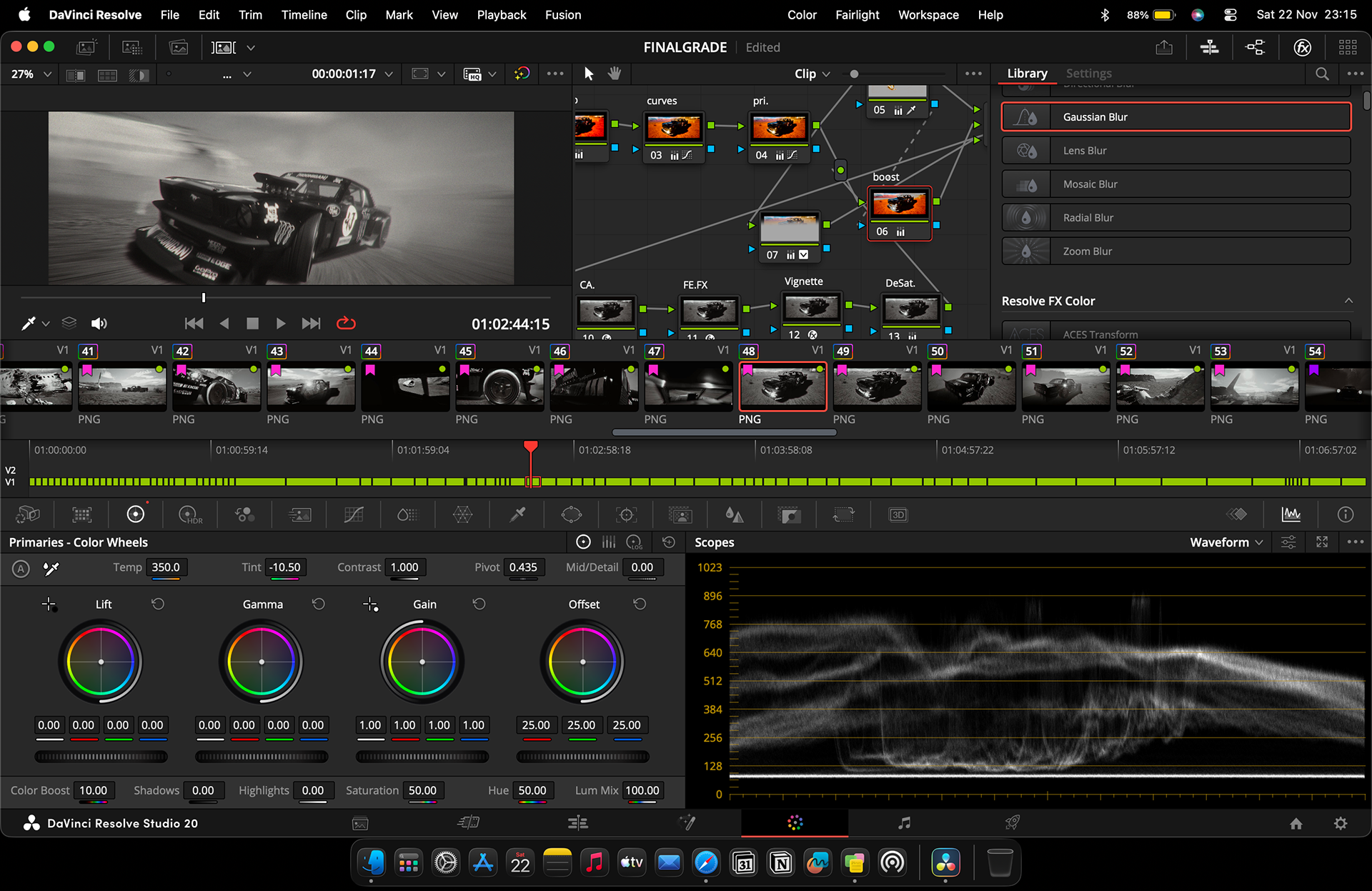Select clip 49 thumbnail
The image size is (1372, 891).
click(877, 386)
